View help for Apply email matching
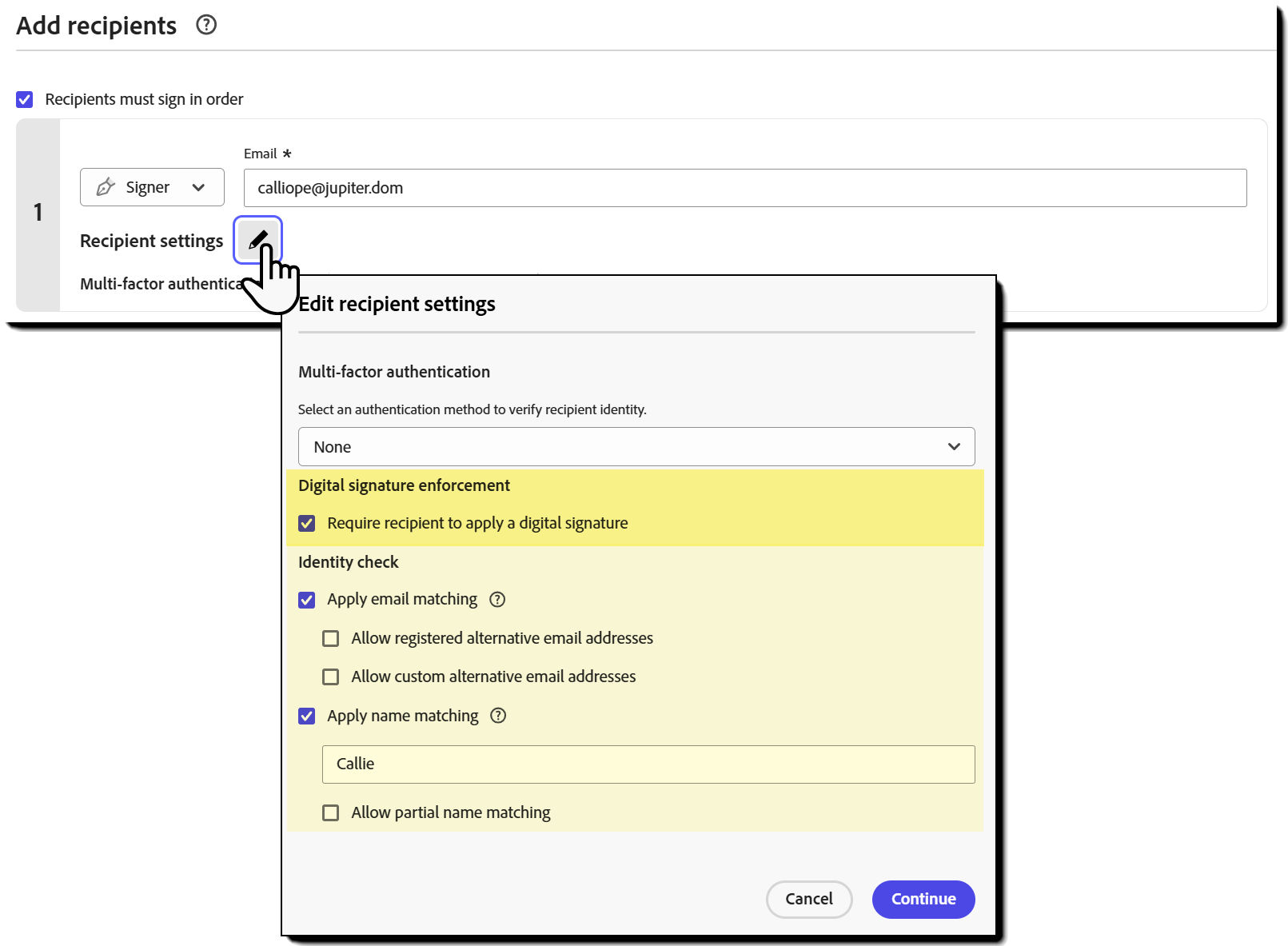The height and width of the screenshot is (946, 1288). [497, 599]
